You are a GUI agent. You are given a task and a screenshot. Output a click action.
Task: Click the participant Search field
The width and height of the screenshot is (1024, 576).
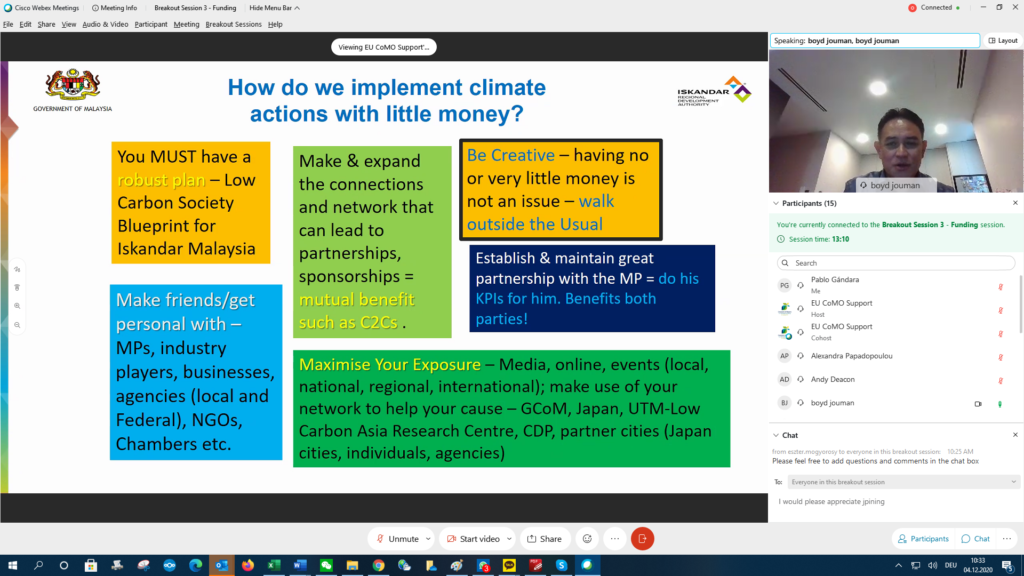900,263
